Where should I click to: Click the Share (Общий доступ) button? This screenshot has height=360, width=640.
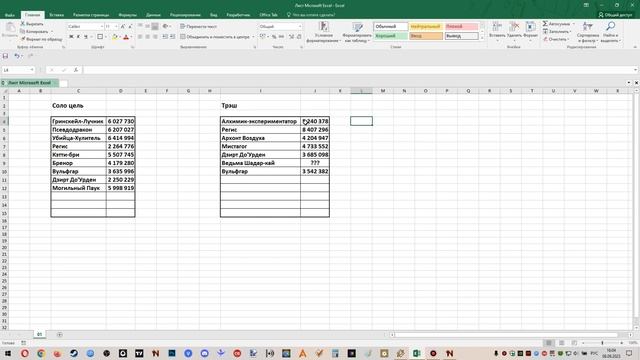click(615, 15)
